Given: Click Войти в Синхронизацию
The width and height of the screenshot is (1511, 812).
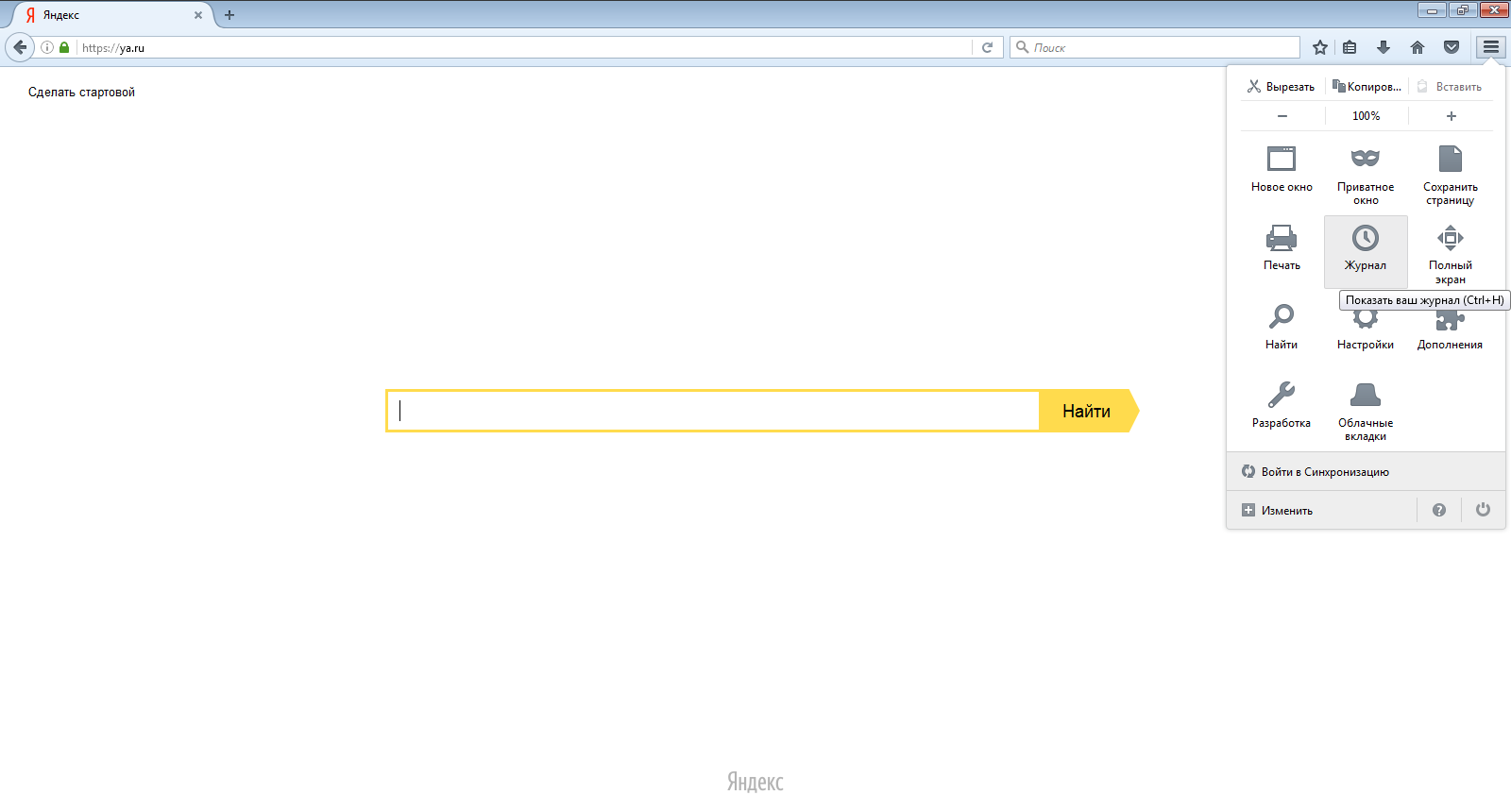Looking at the screenshot, I should tap(1366, 471).
